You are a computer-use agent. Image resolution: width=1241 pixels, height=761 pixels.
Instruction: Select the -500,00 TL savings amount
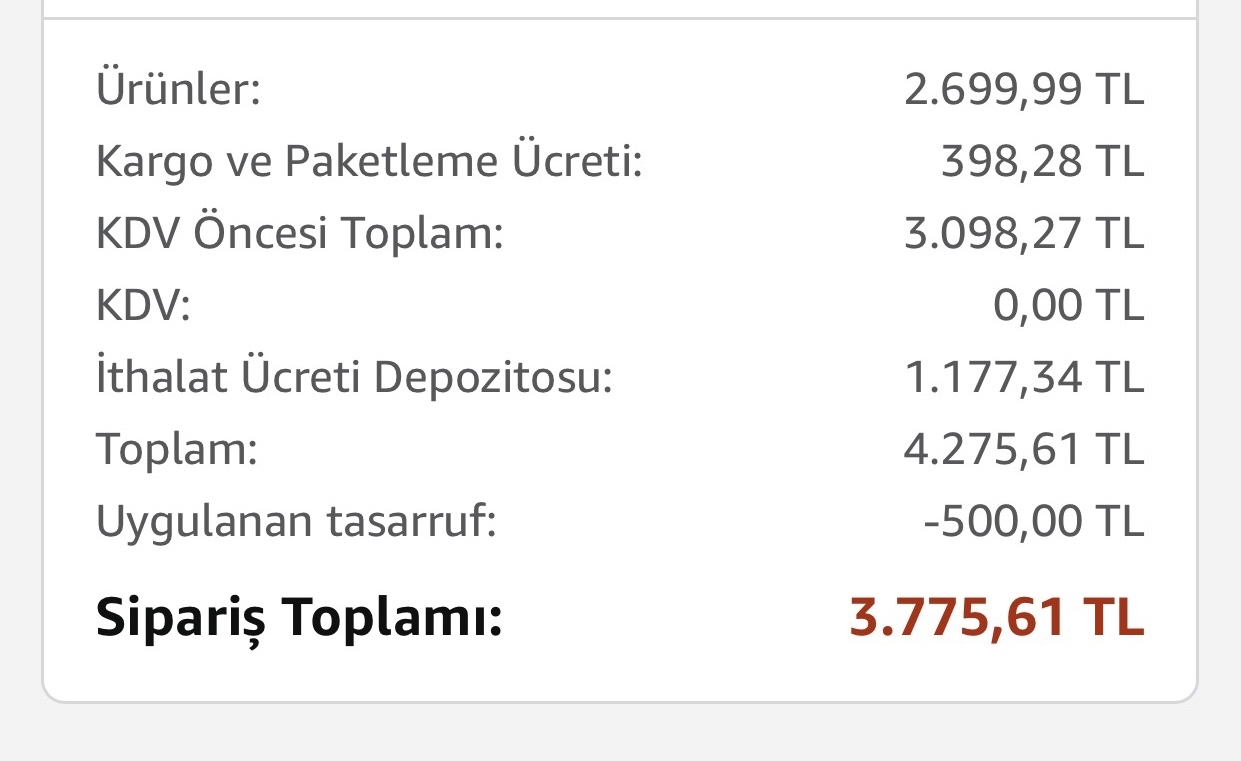1034,522
